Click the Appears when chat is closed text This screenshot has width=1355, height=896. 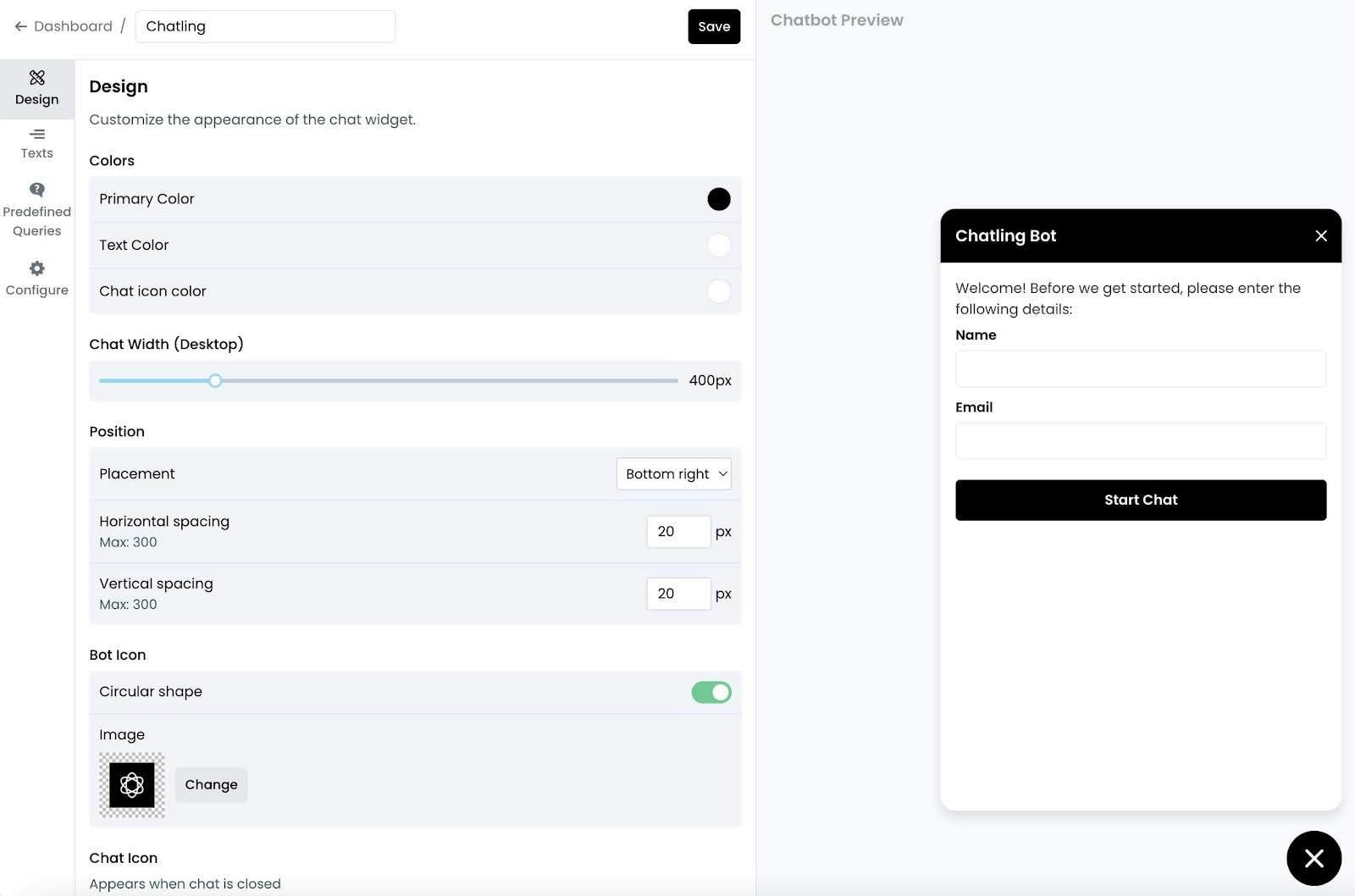(x=185, y=884)
